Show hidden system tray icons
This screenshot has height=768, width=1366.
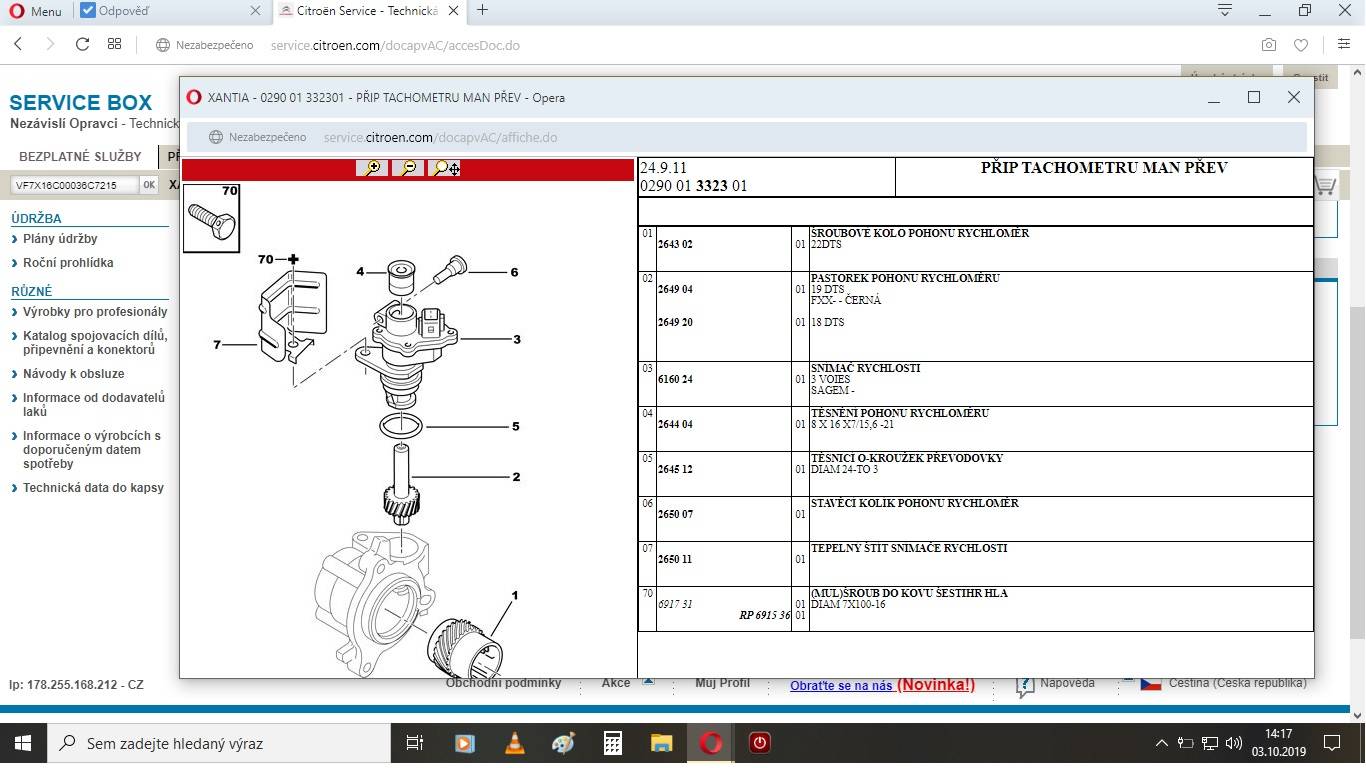click(x=1162, y=743)
